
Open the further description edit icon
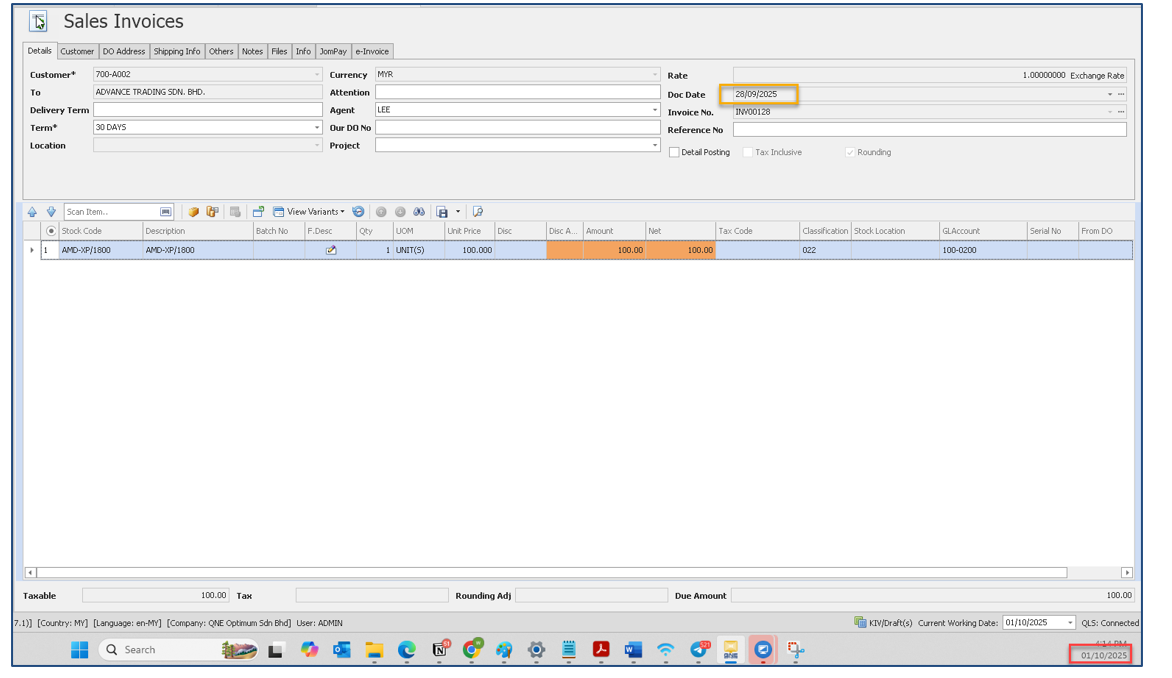(331, 251)
